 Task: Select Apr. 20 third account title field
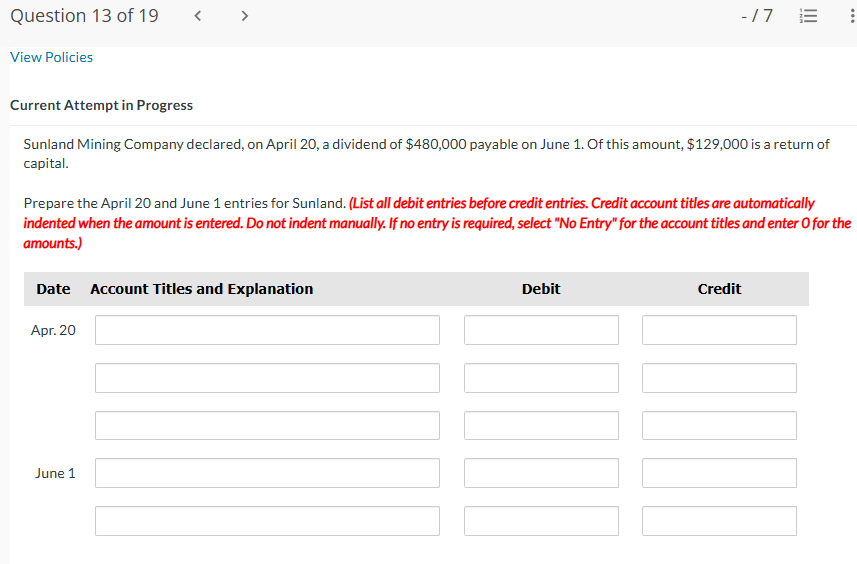(x=267, y=426)
